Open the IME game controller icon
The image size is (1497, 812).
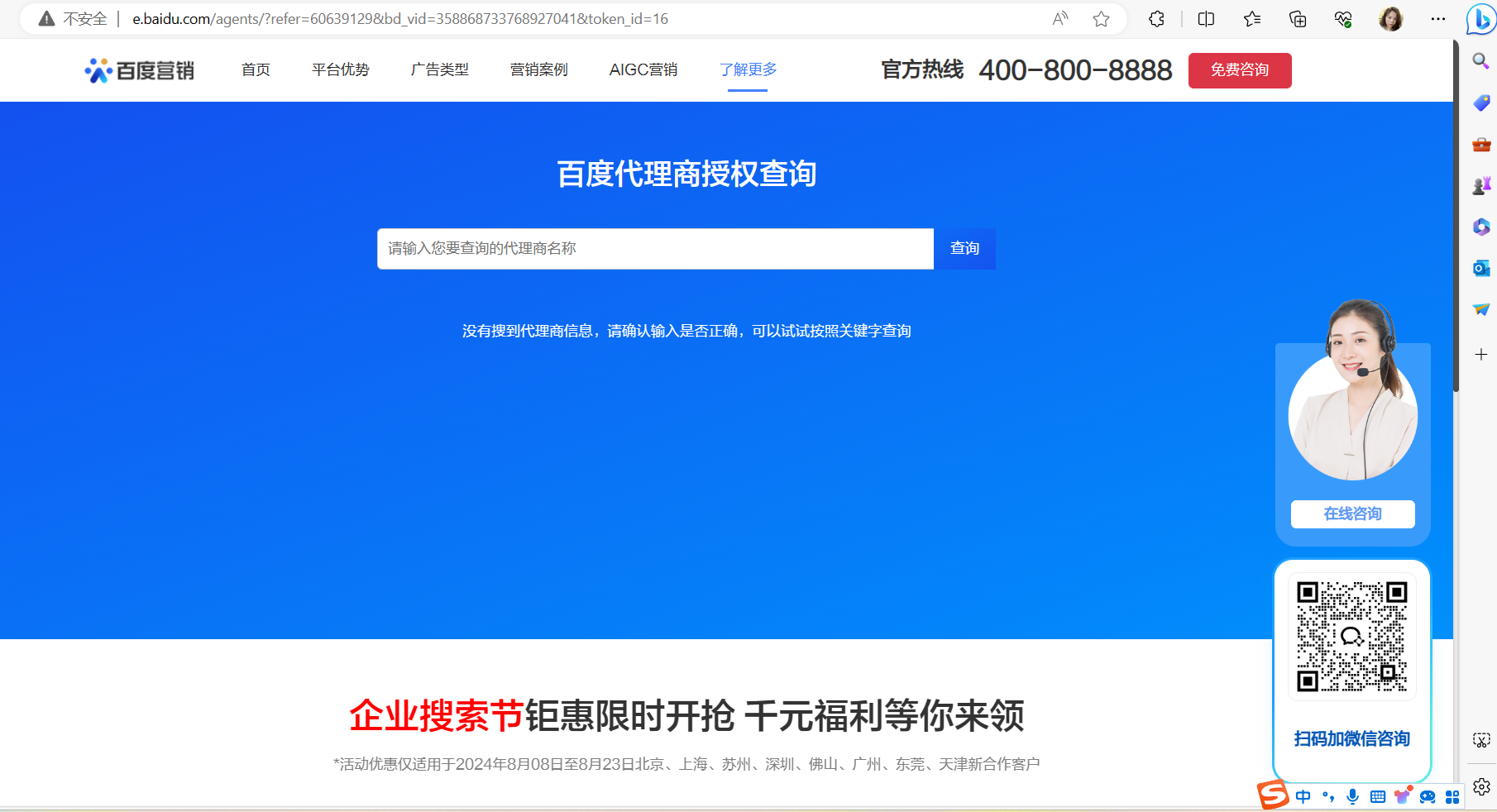pyautogui.click(x=1428, y=797)
